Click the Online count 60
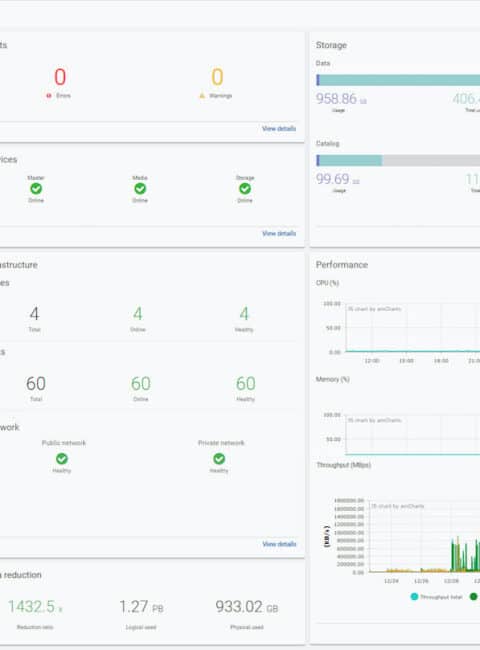This screenshot has width=480, height=650. click(x=141, y=383)
